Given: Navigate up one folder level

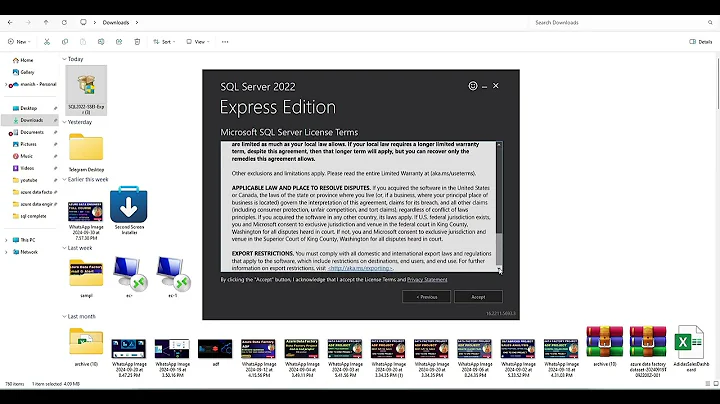Looking at the screenshot, I should [x=46, y=22].
